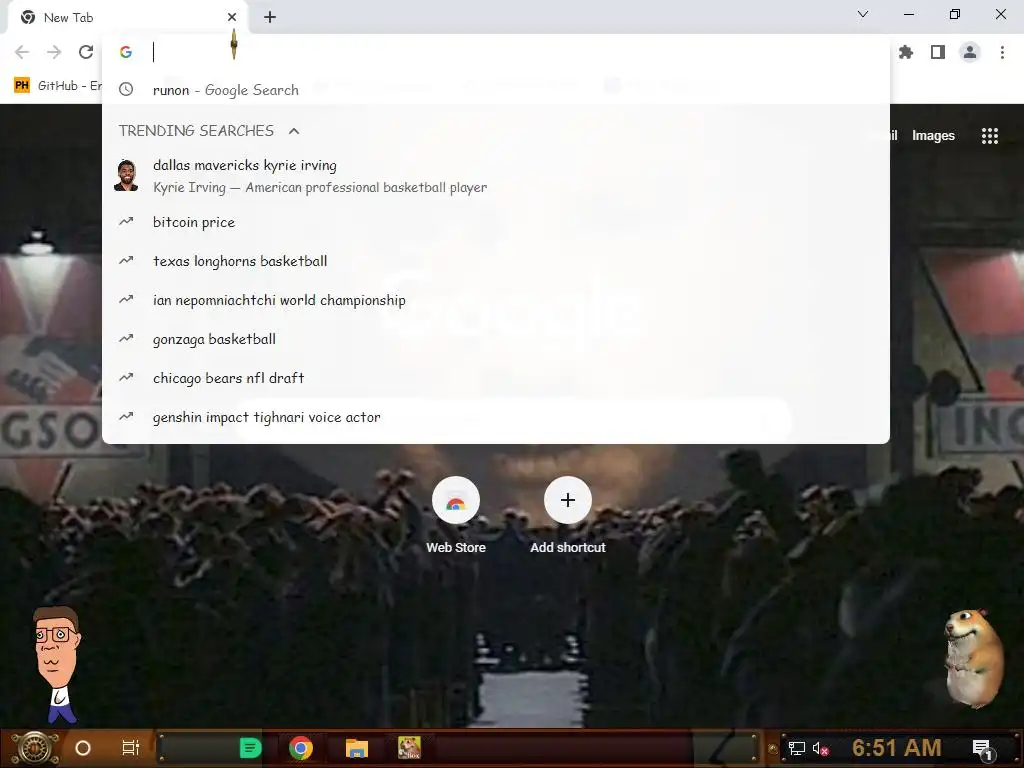
Task: Collapse the Trending Searches section
Action: click(294, 131)
